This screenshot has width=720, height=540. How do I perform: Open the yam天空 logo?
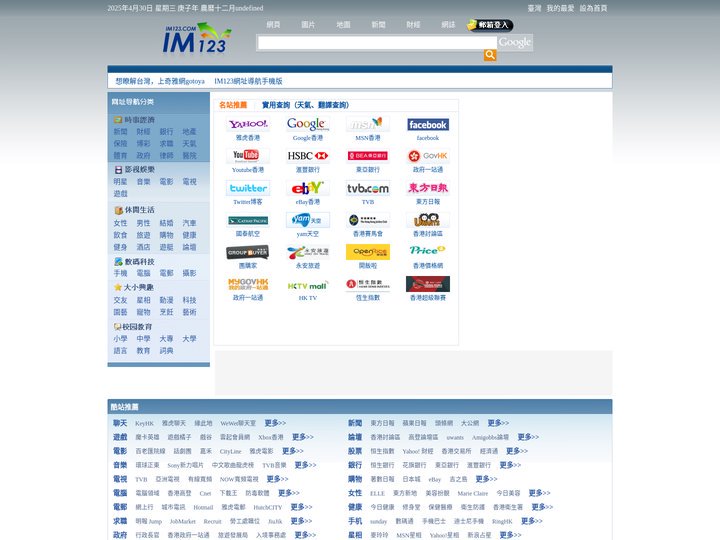(308, 220)
